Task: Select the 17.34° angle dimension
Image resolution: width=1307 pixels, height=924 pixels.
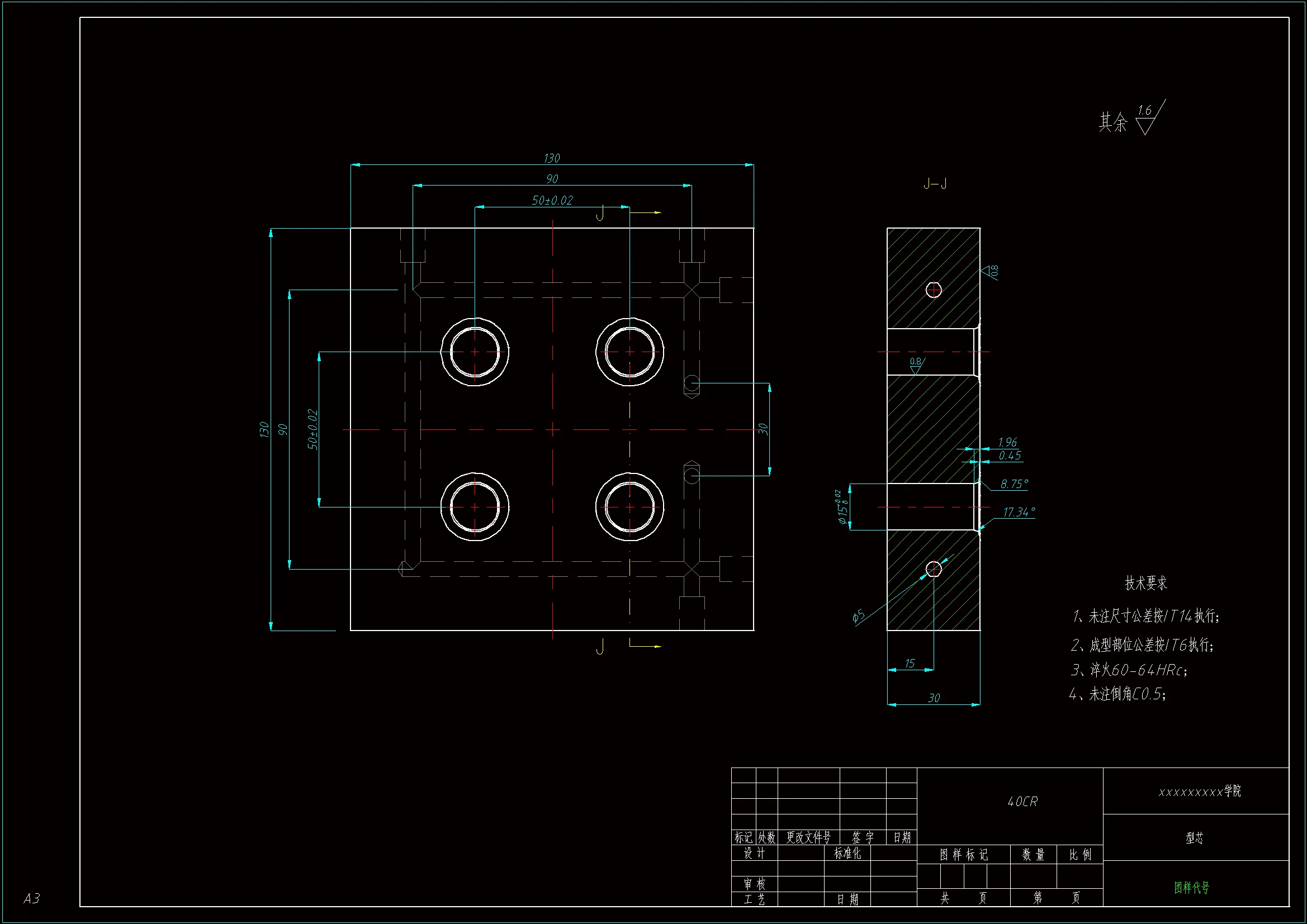Action: [1019, 513]
